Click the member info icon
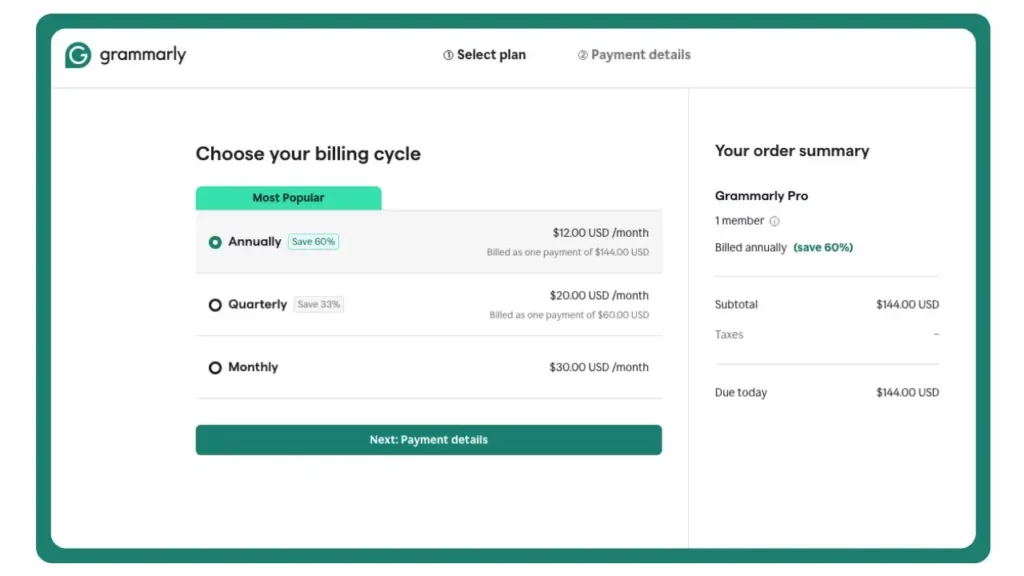 coord(774,222)
